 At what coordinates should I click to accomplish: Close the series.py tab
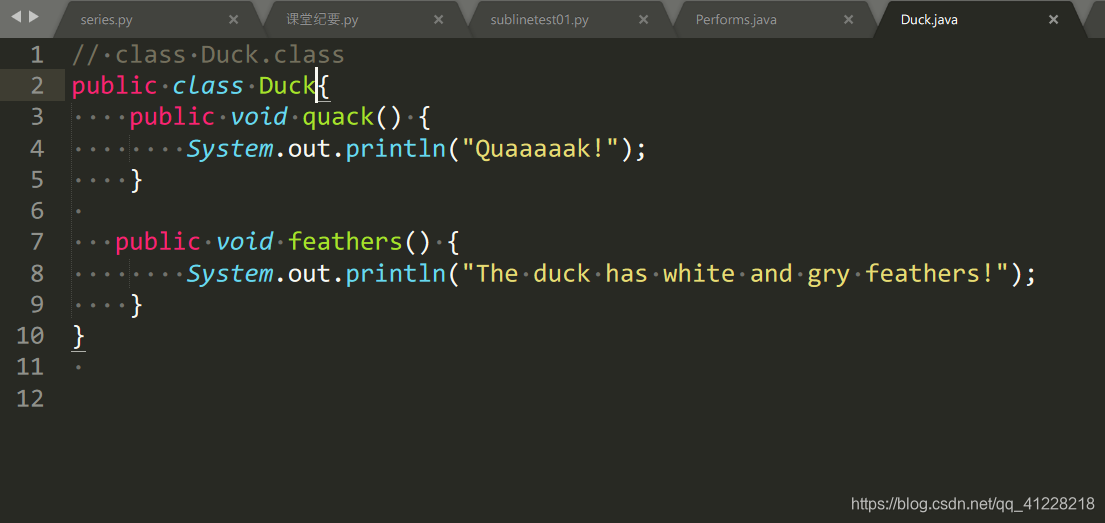coord(234,20)
